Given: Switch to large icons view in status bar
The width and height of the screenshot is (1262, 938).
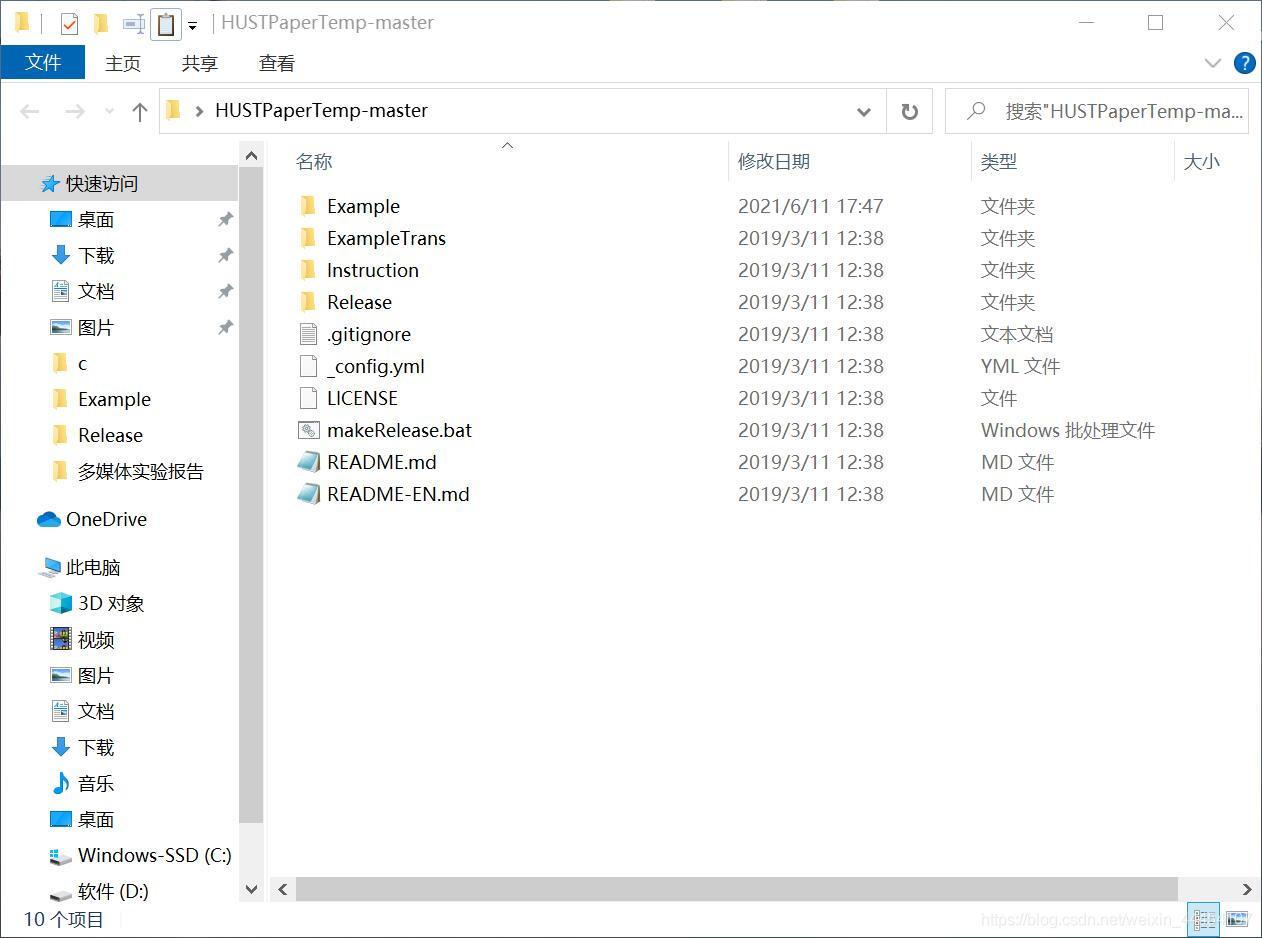Looking at the screenshot, I should (1236, 918).
